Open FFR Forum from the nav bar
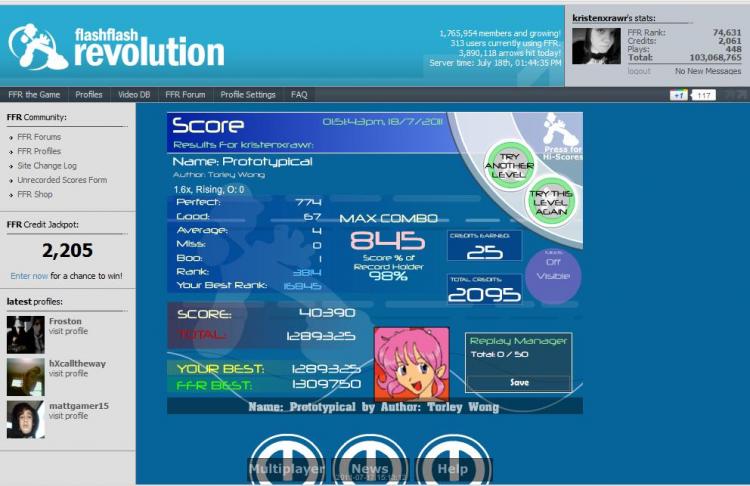 185,95
